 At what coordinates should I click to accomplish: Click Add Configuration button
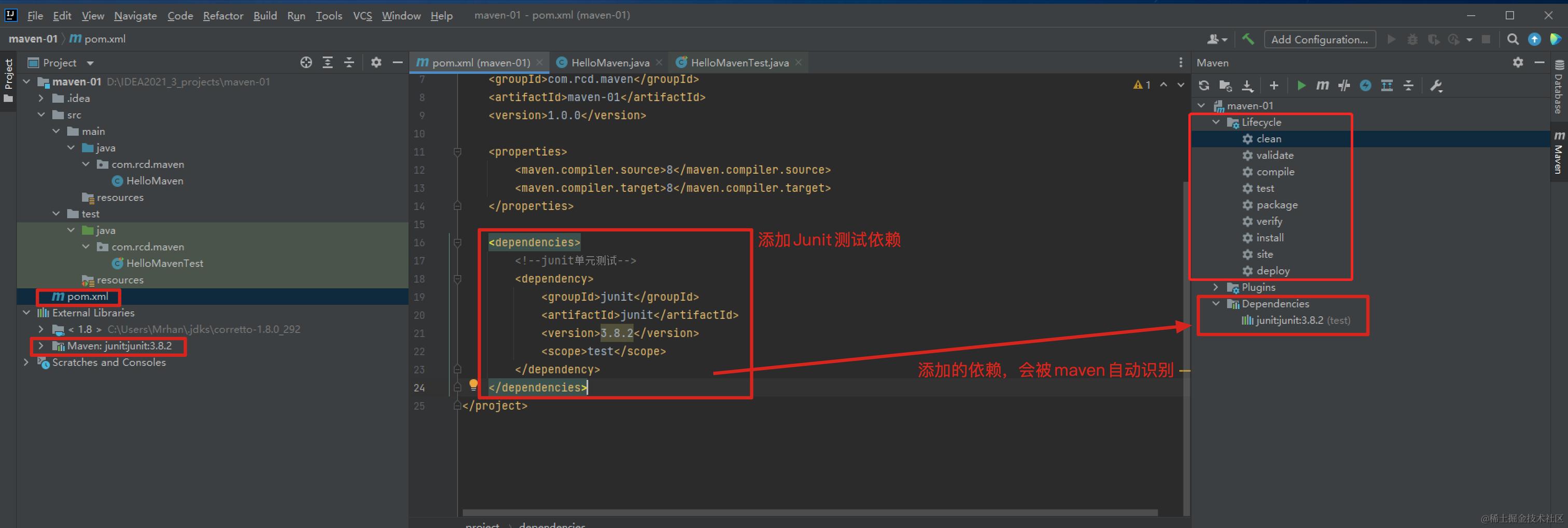(x=1320, y=39)
